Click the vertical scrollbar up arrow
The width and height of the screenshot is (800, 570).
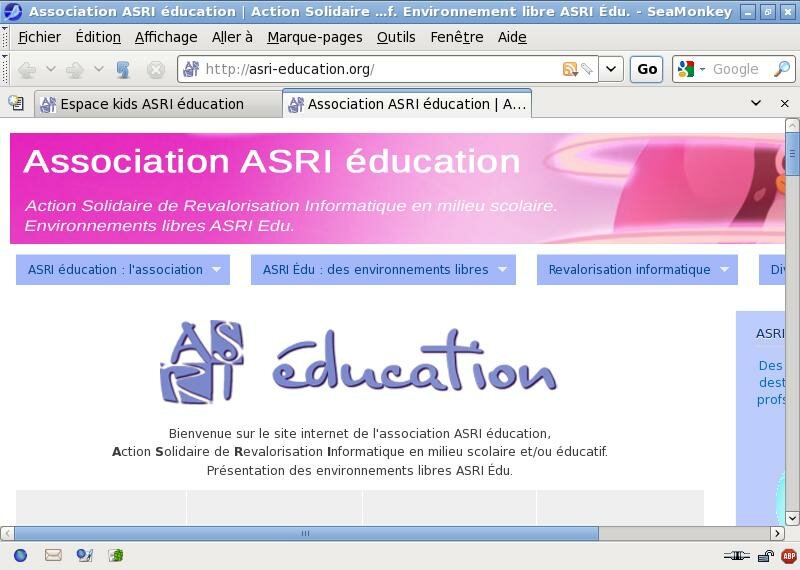point(792,125)
